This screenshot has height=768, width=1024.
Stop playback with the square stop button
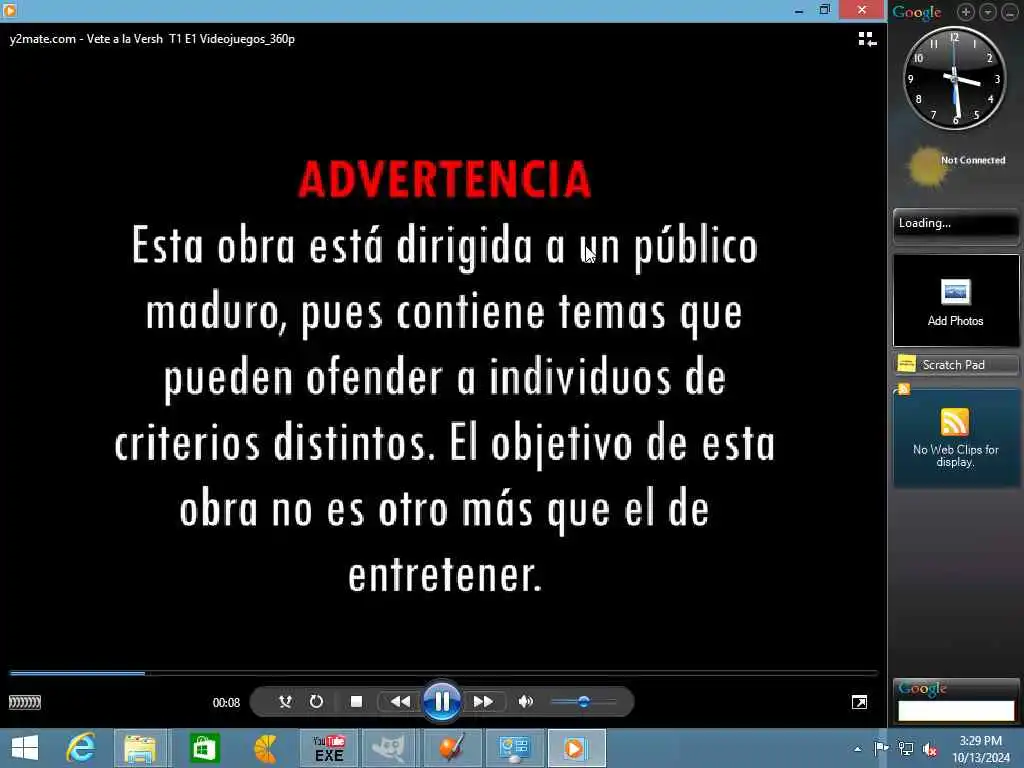(x=356, y=702)
